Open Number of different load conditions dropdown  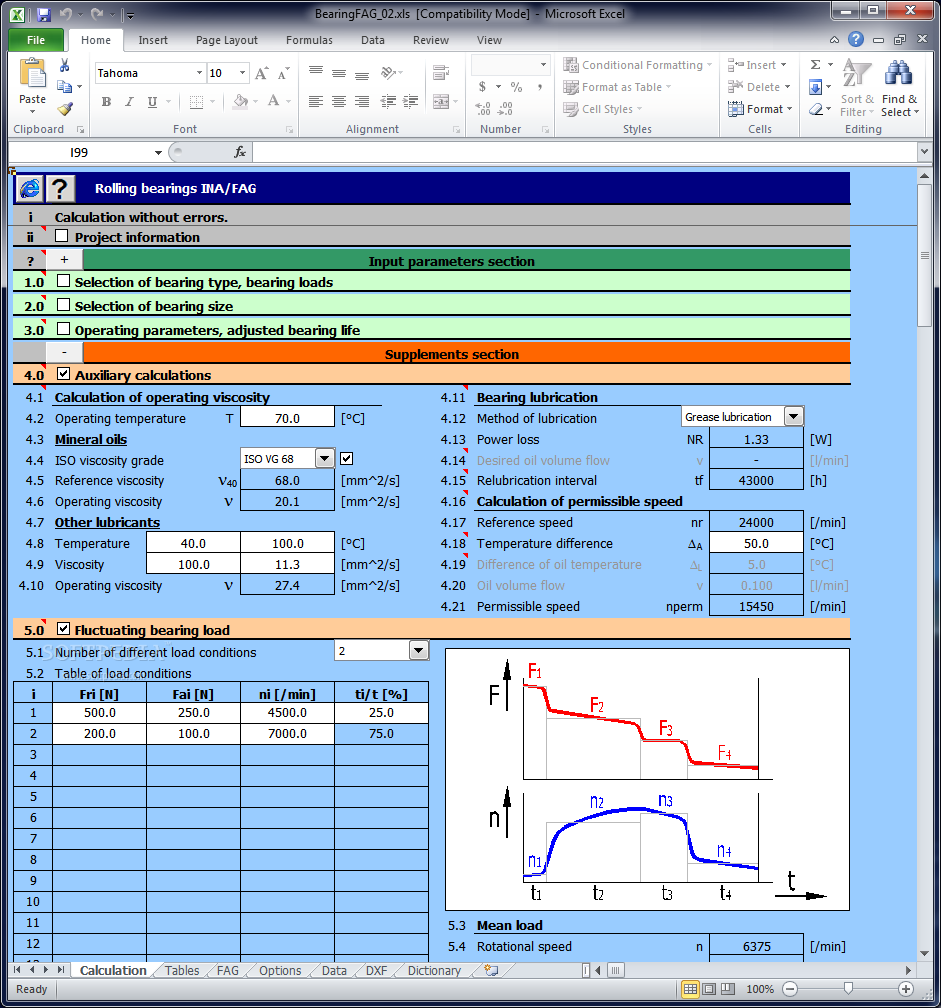(418, 651)
